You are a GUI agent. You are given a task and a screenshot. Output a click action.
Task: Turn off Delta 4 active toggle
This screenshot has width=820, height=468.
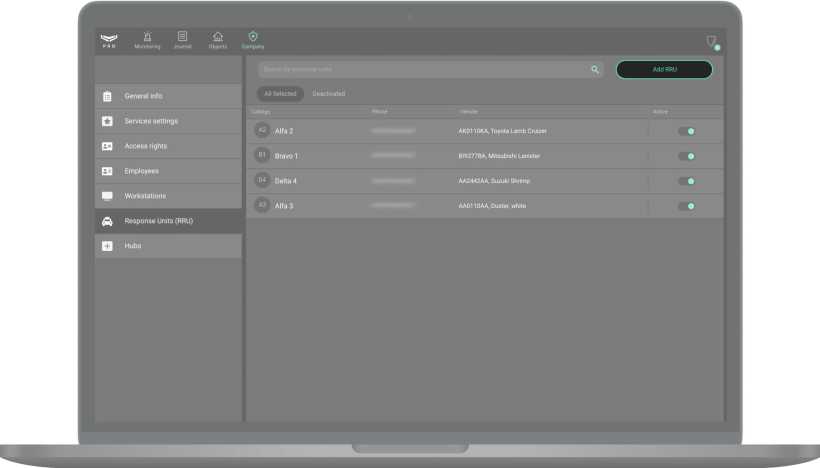686,181
